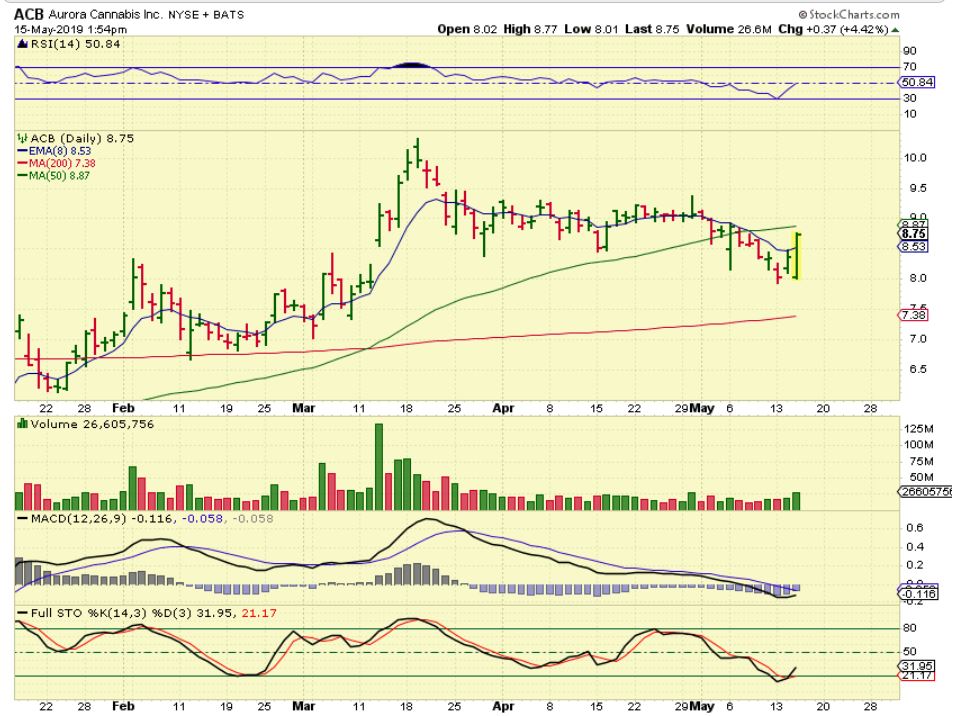Click the NYSE + BATS exchange label
Viewport: 953px width, 716px height.
[x=206, y=15]
